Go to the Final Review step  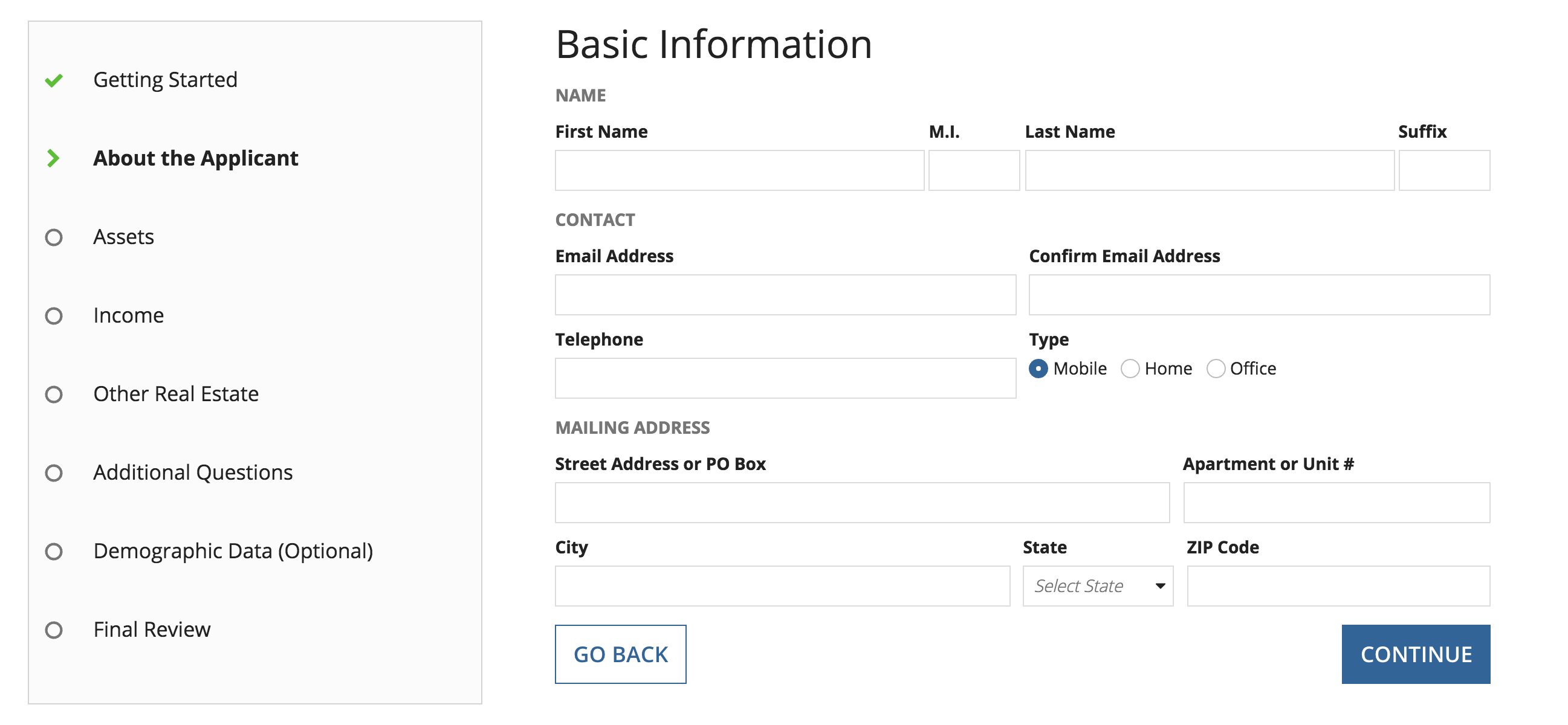(x=152, y=630)
